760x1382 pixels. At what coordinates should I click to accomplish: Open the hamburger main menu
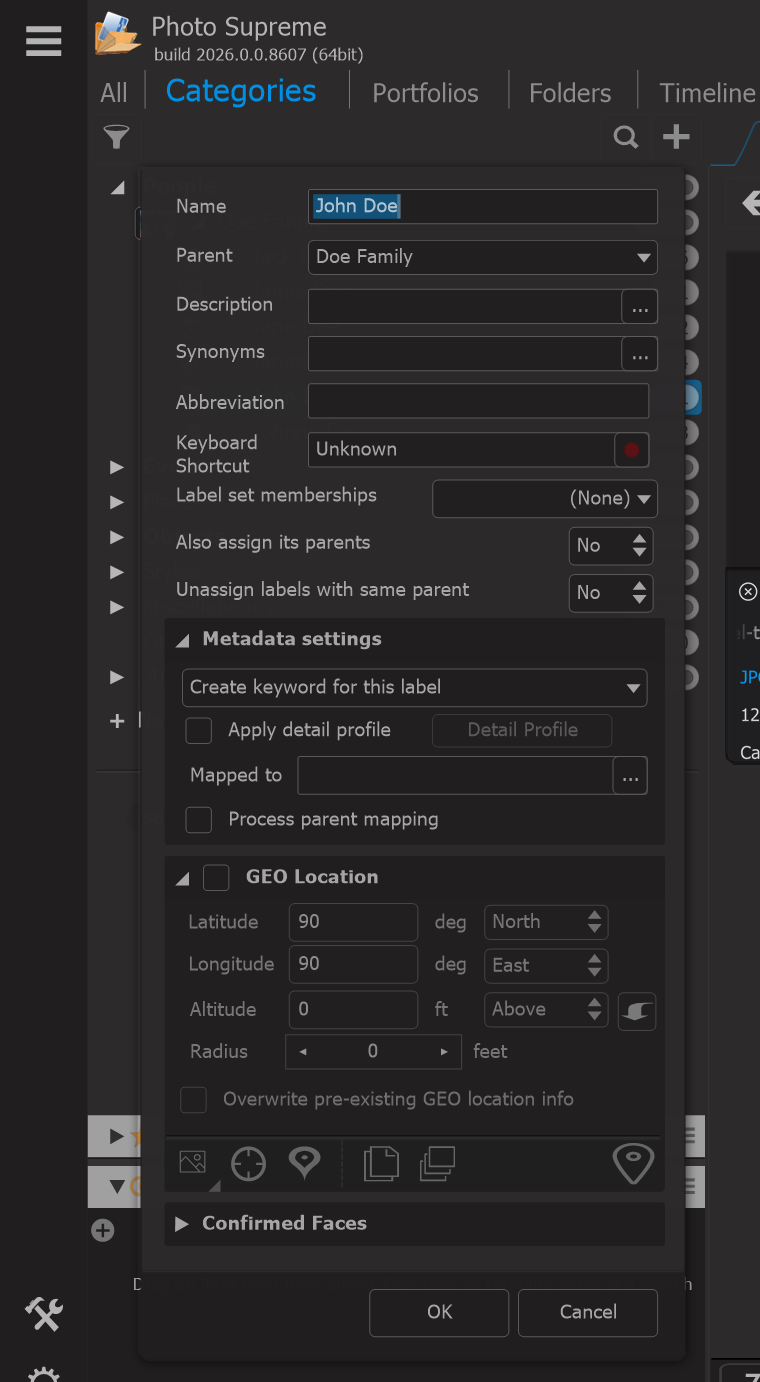coord(44,40)
